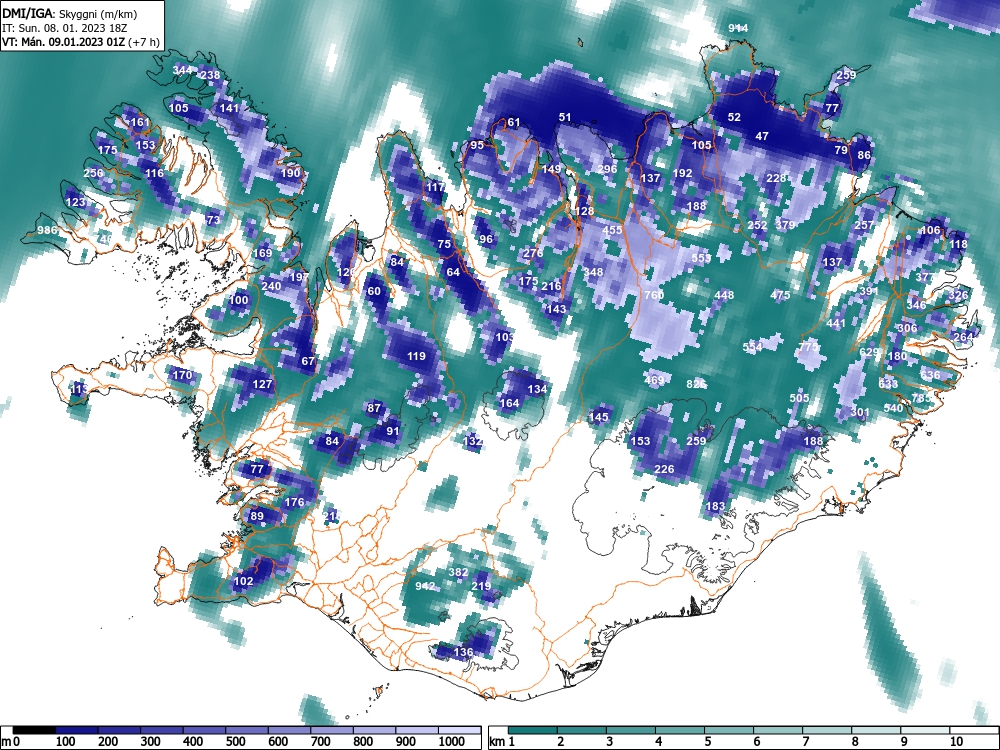Click the 'm 0' label on the metre legend

click(11, 741)
